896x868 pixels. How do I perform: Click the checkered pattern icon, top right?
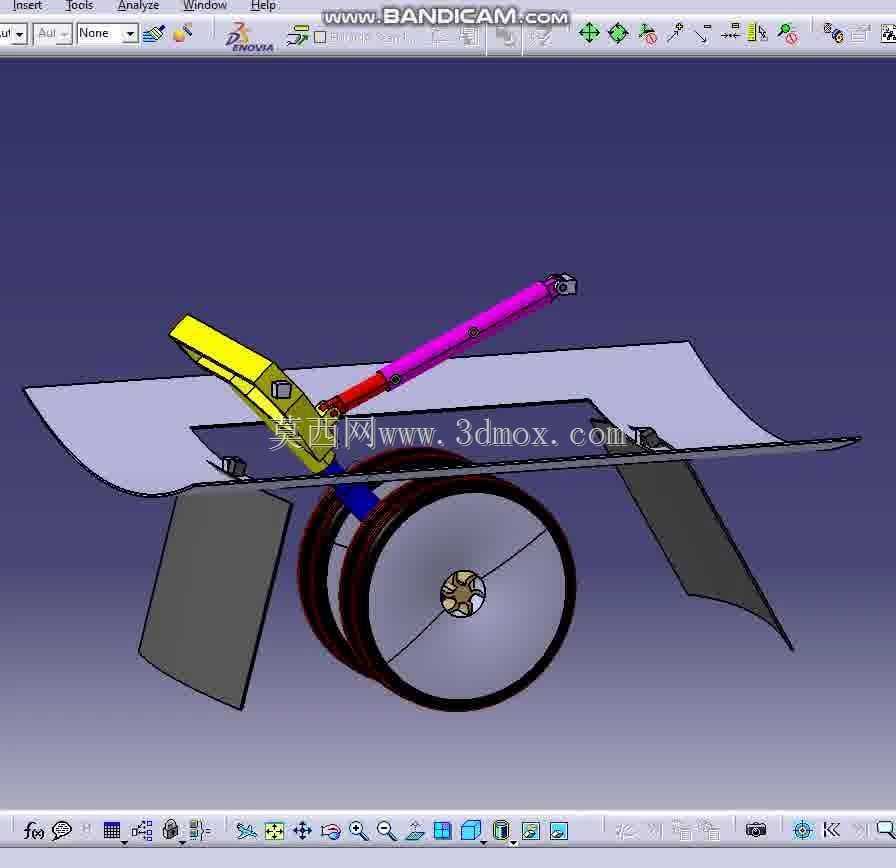tap(889, 34)
